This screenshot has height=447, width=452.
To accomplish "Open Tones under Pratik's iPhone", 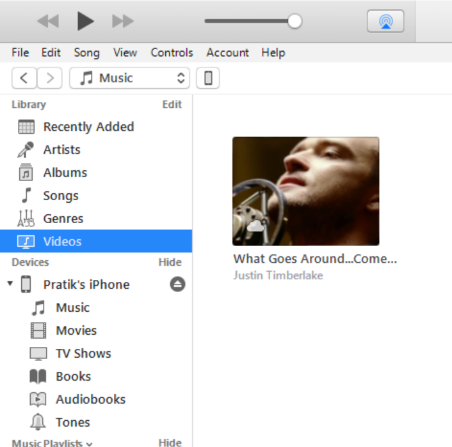I will pyautogui.click(x=73, y=422).
